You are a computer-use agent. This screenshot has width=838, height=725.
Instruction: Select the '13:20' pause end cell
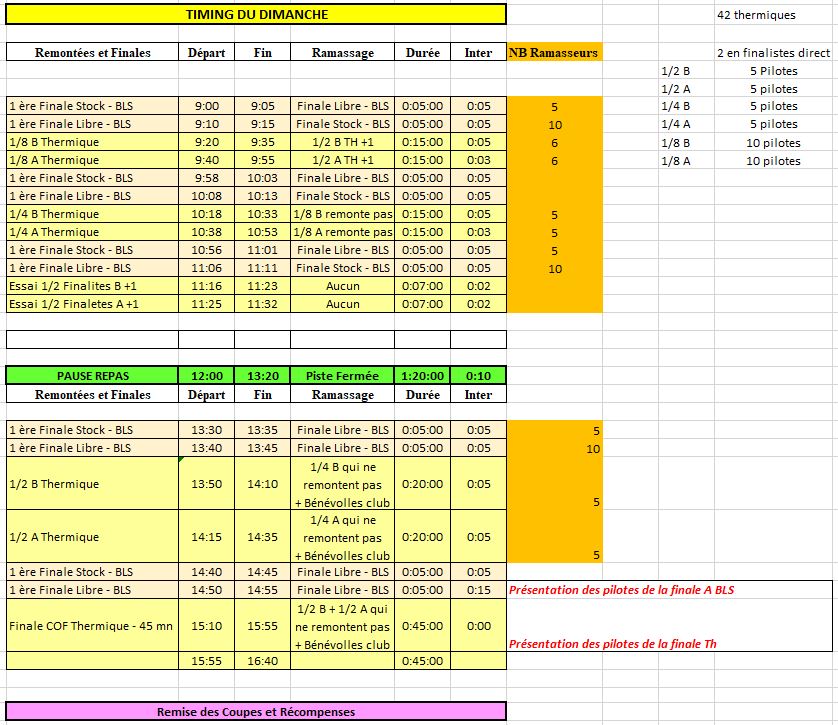point(262,376)
